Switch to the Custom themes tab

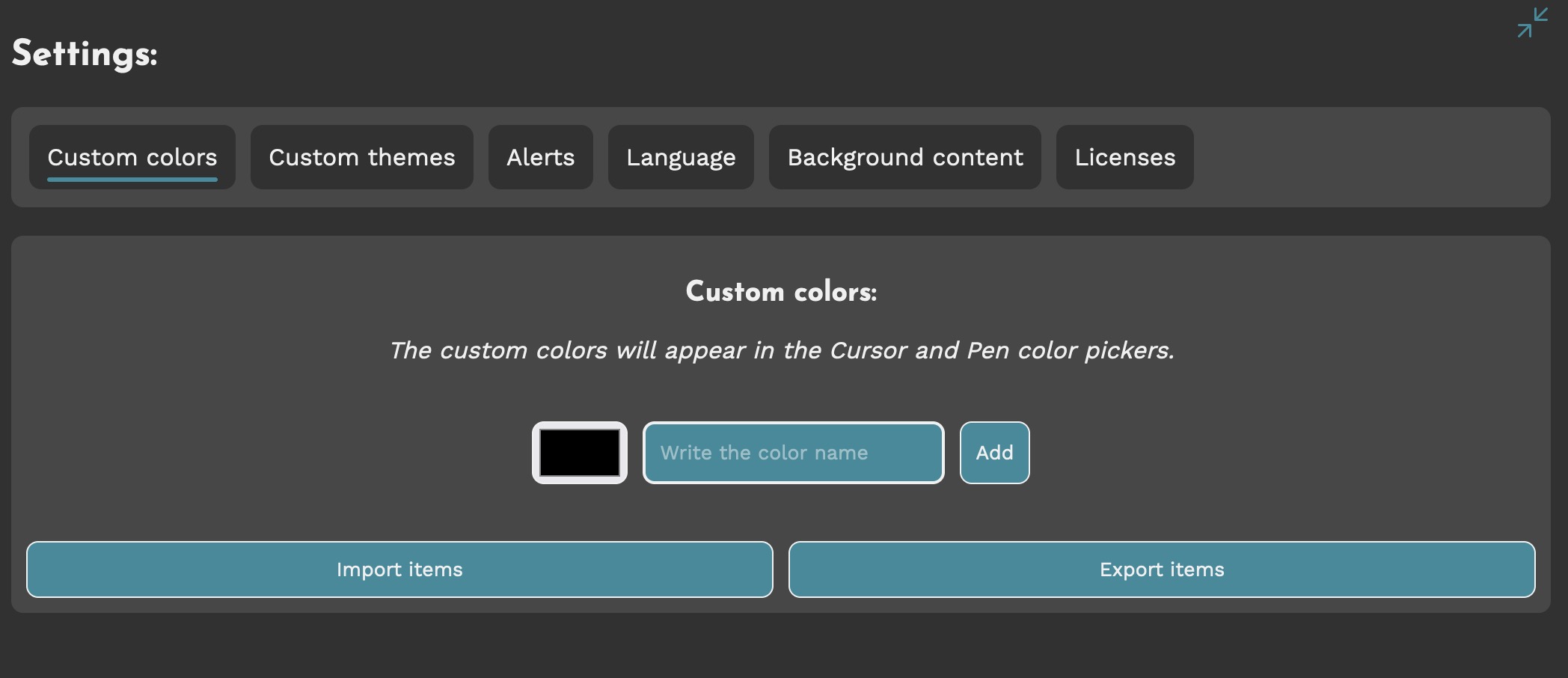pos(362,157)
